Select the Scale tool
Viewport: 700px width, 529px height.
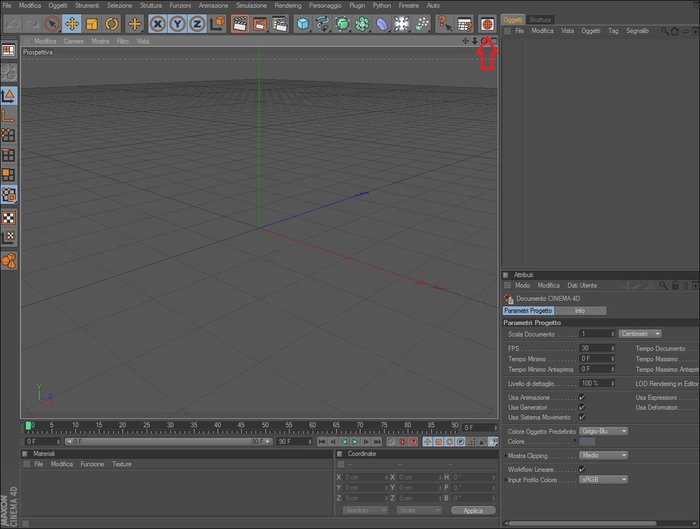coord(92,24)
